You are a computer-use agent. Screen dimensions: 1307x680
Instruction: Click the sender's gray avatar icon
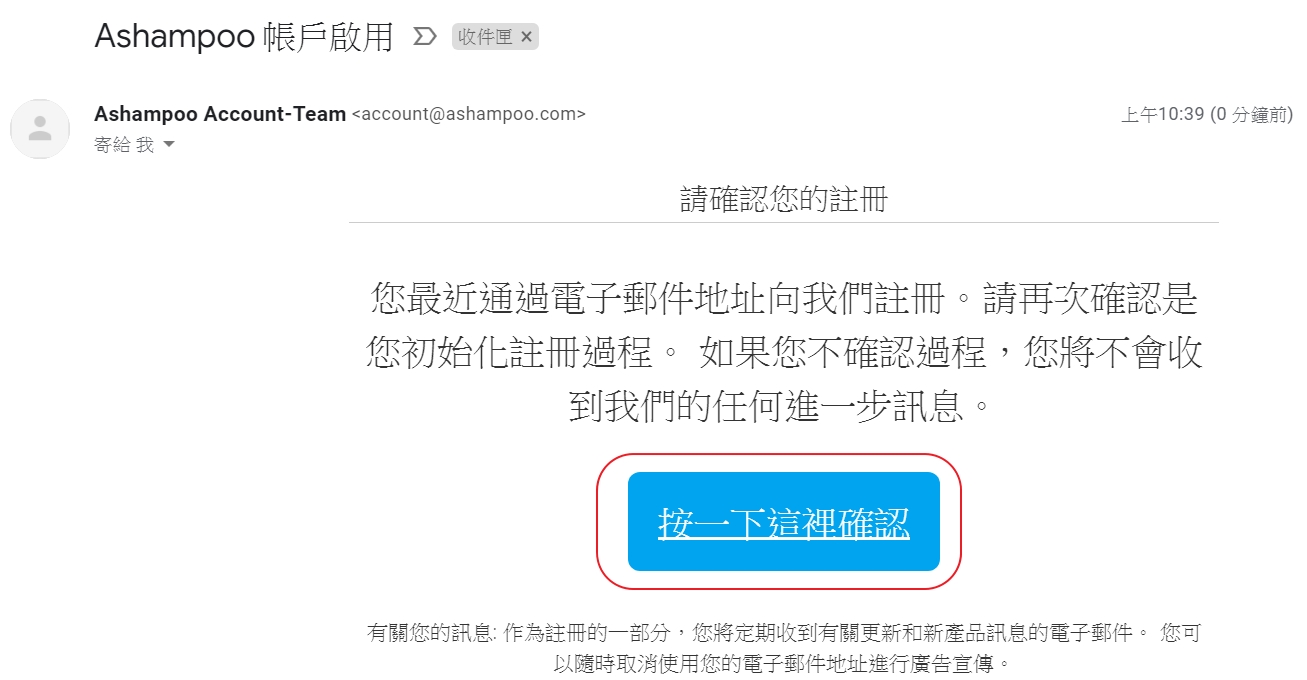pos(40,129)
